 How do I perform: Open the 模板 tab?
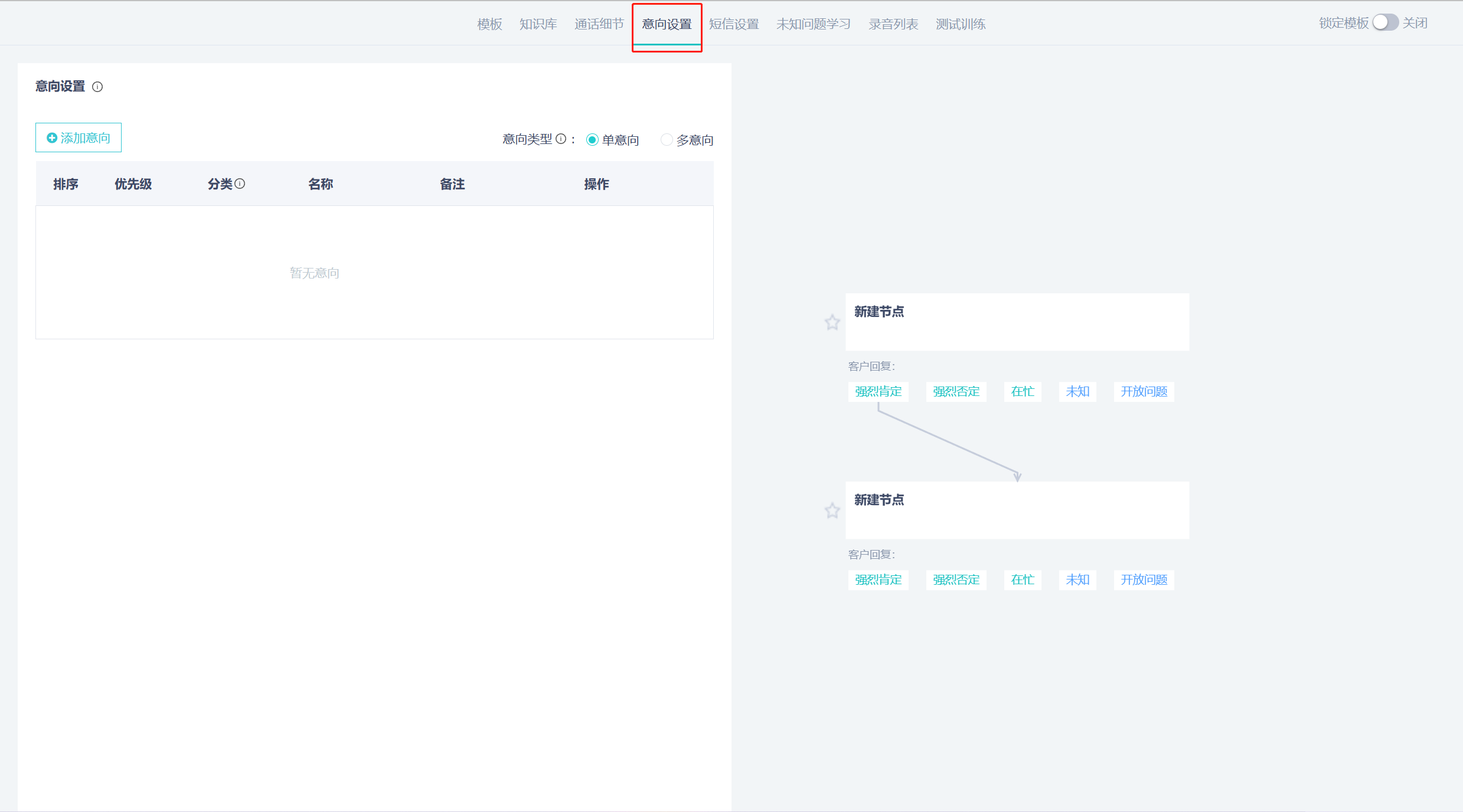pos(489,24)
